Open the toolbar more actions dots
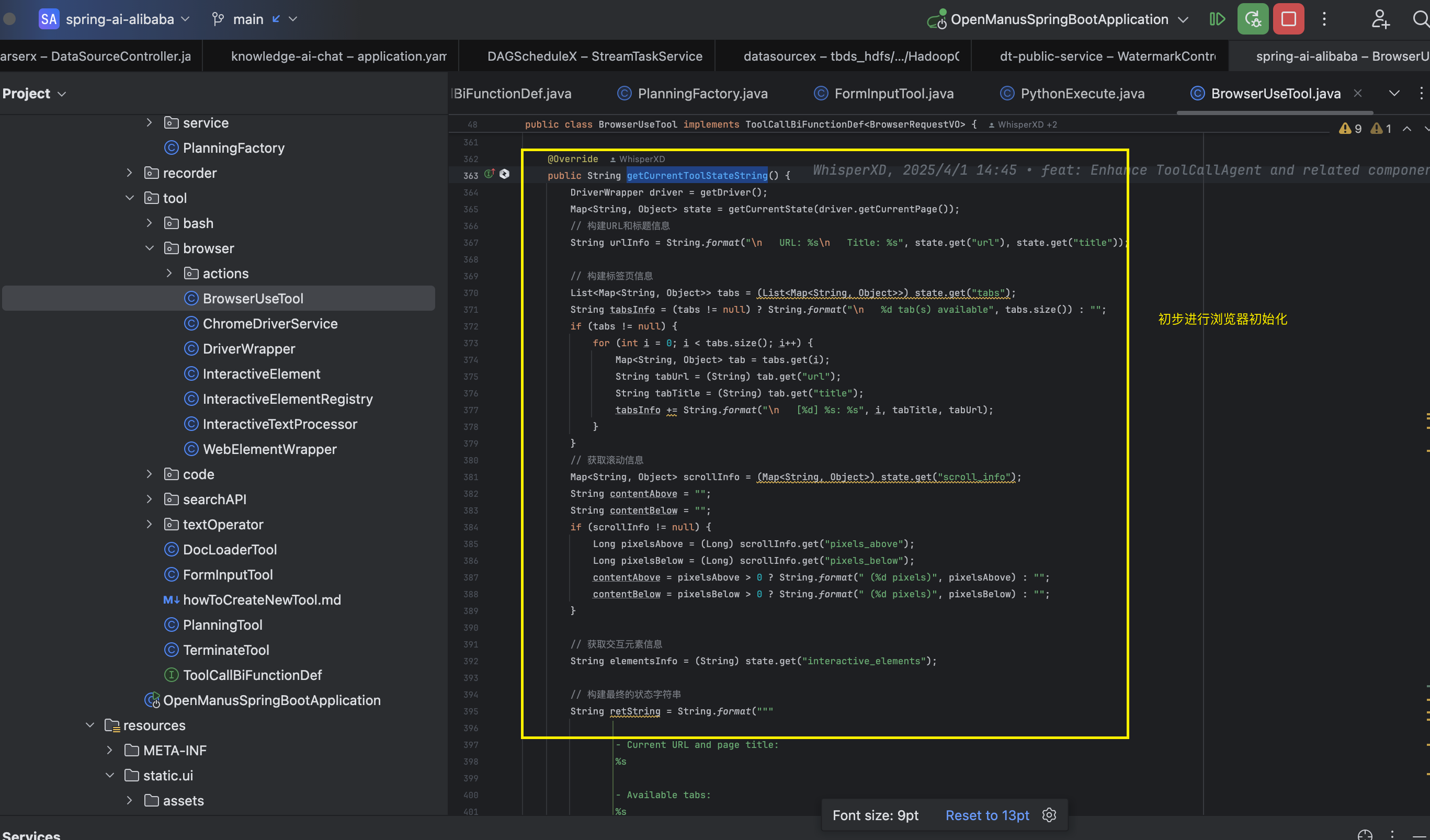 click(x=1324, y=19)
